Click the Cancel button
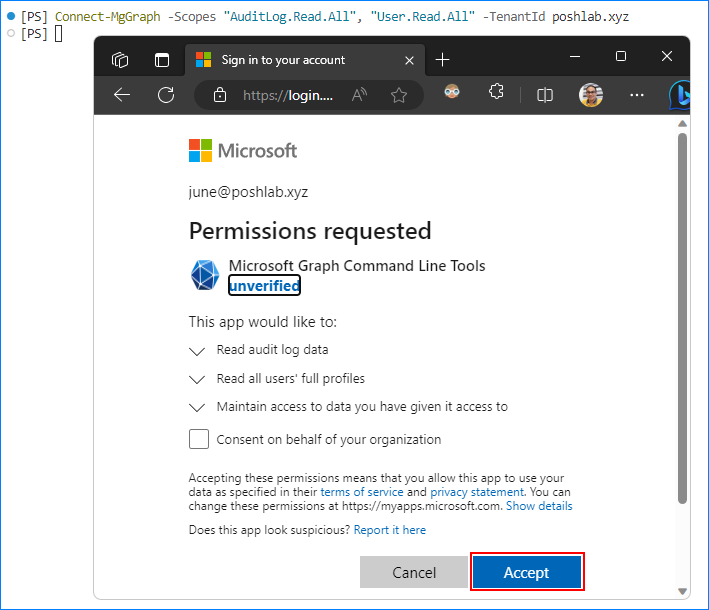 pos(414,572)
